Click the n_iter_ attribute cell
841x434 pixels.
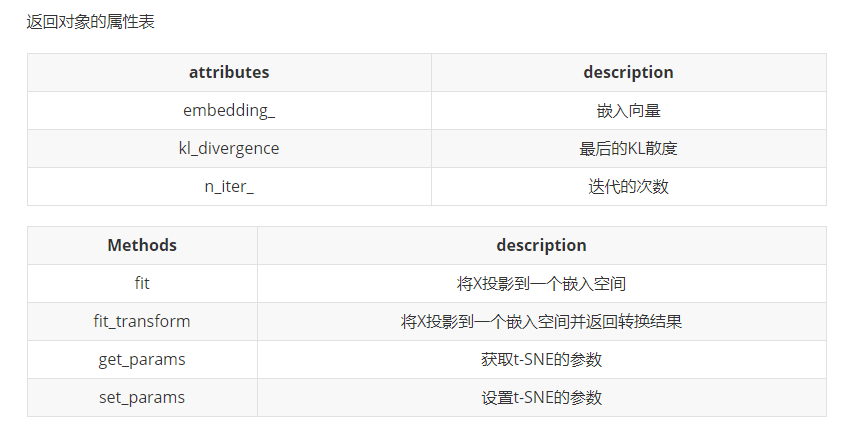pyautogui.click(x=229, y=187)
